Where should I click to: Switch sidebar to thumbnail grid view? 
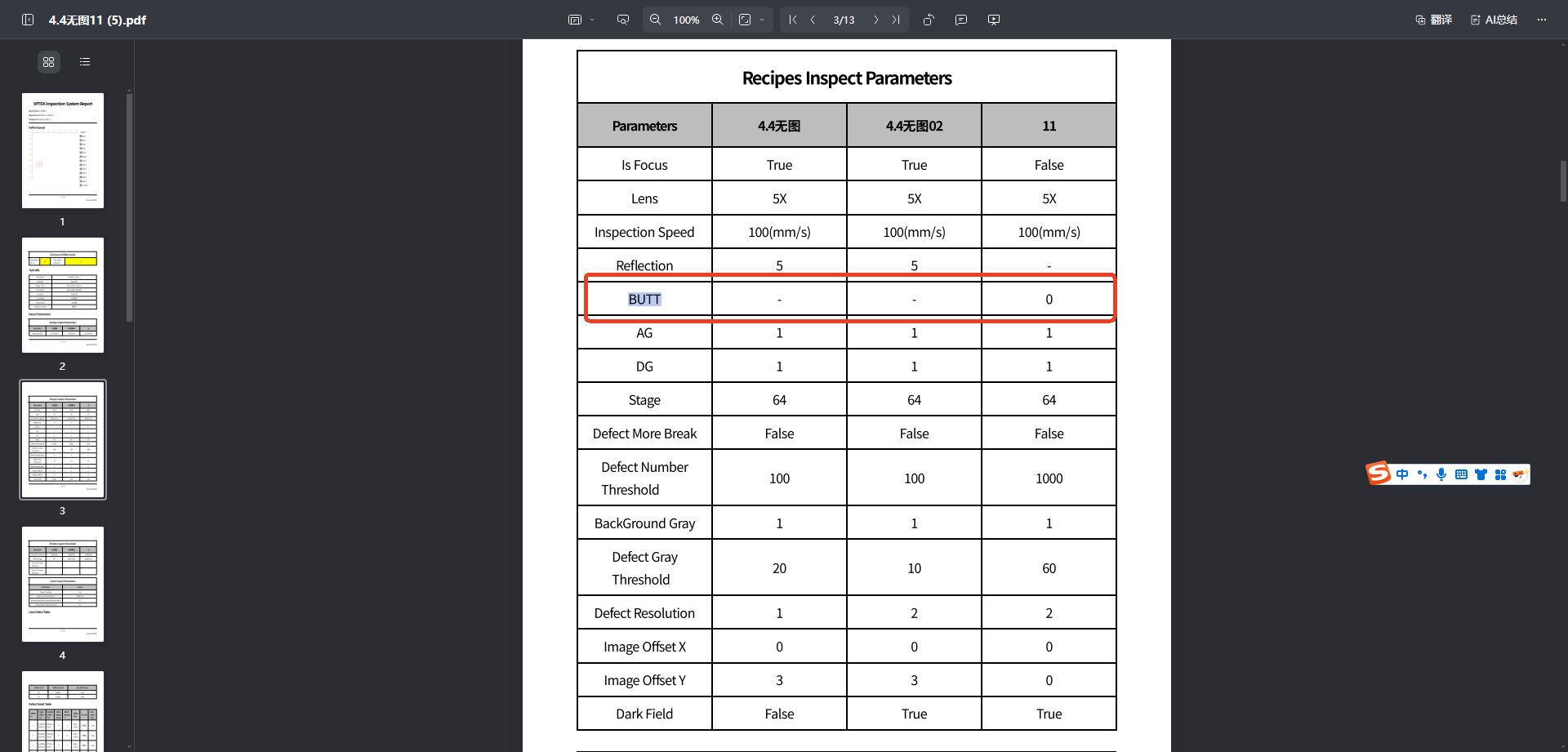tap(49, 62)
